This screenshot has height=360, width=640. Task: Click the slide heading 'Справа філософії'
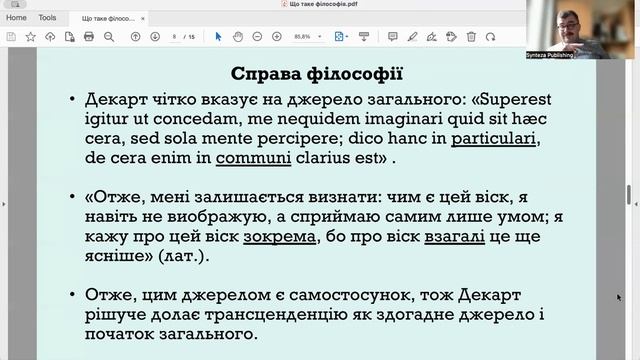click(317, 74)
